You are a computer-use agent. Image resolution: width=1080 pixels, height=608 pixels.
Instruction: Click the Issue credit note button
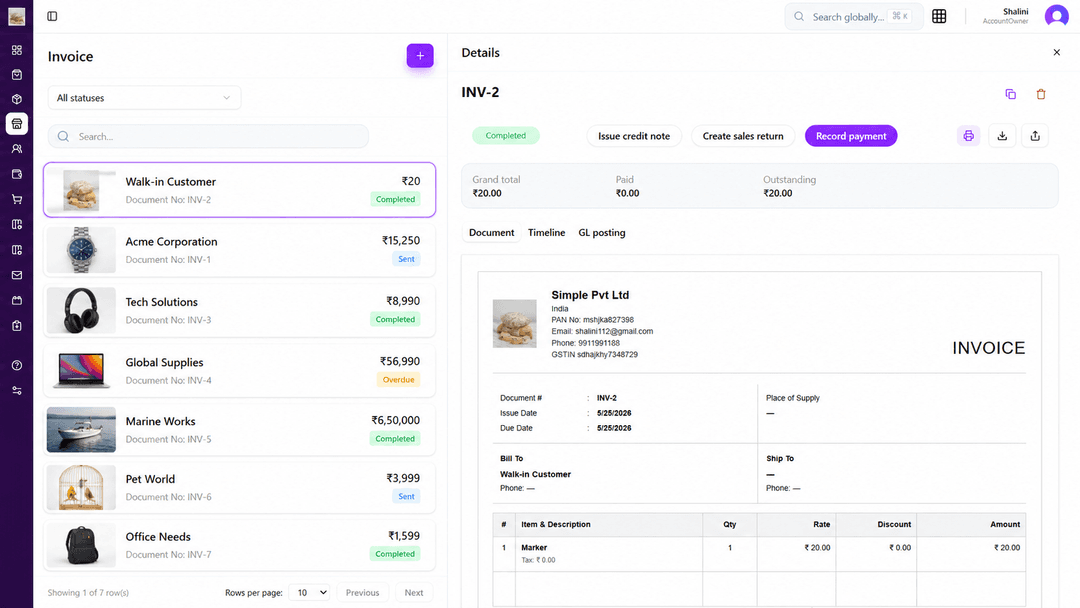point(634,136)
